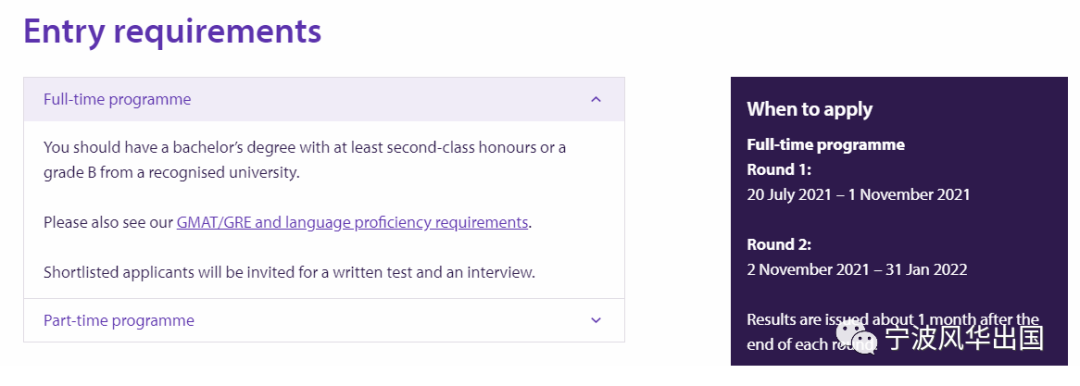Click the Full-time programme accordion title

(117, 99)
